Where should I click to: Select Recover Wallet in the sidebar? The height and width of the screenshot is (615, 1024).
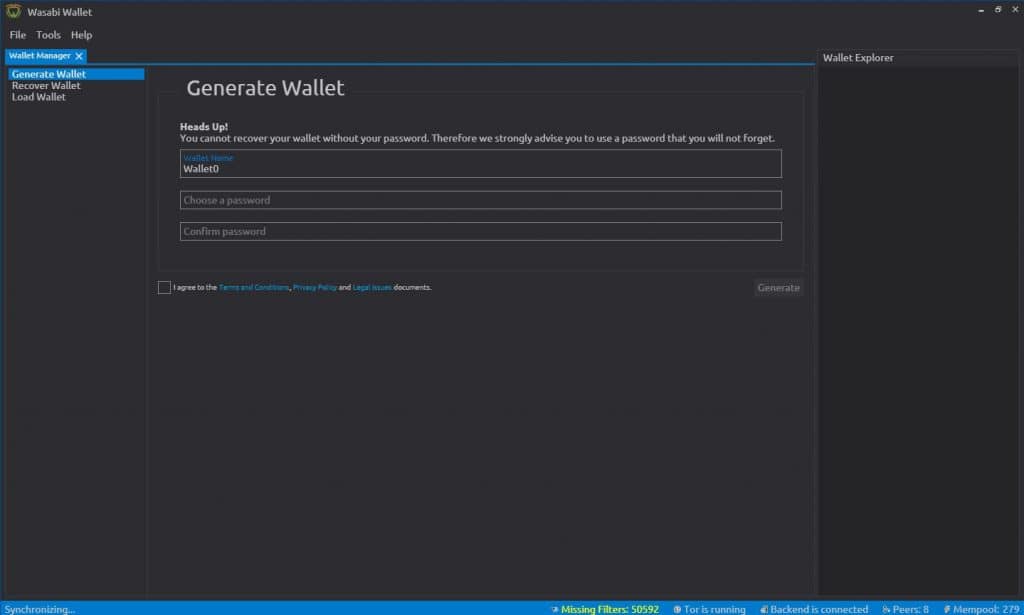(x=46, y=86)
